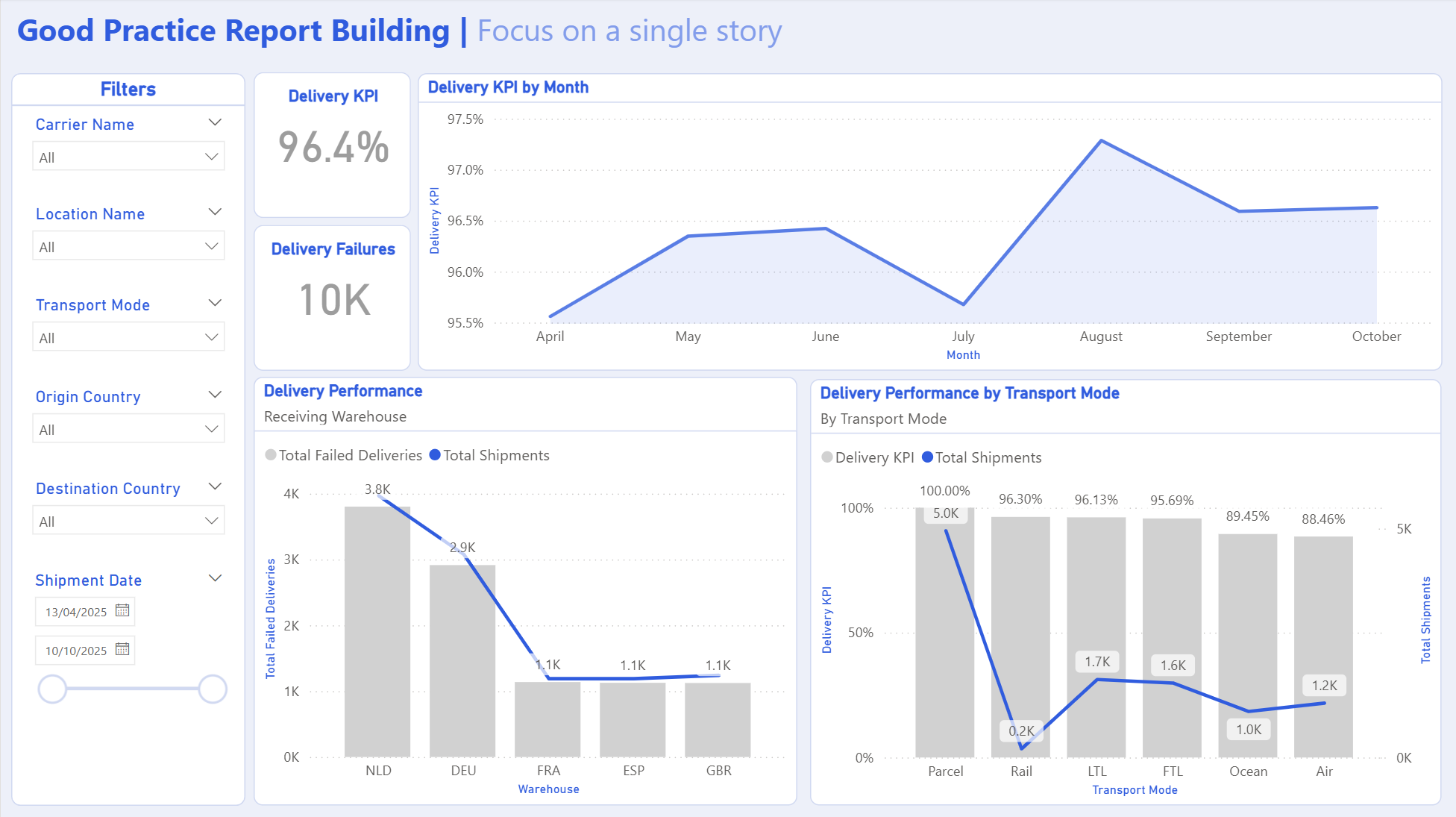1456x817 pixels.
Task: Collapse the Location Name filter header chevron
Action: pyautogui.click(x=215, y=212)
